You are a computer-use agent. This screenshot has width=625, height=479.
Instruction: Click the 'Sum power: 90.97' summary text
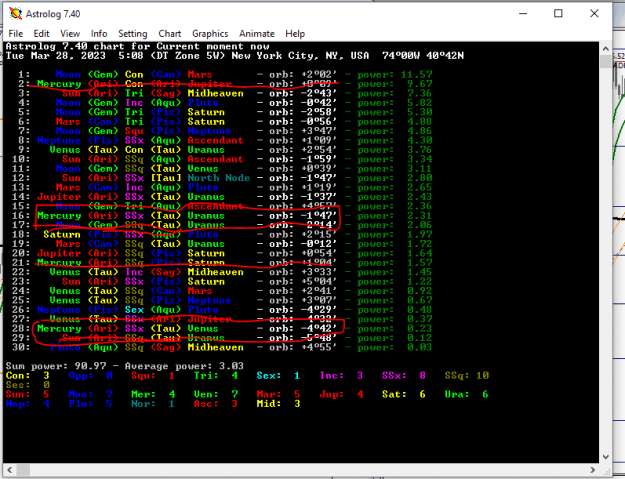(x=56, y=366)
